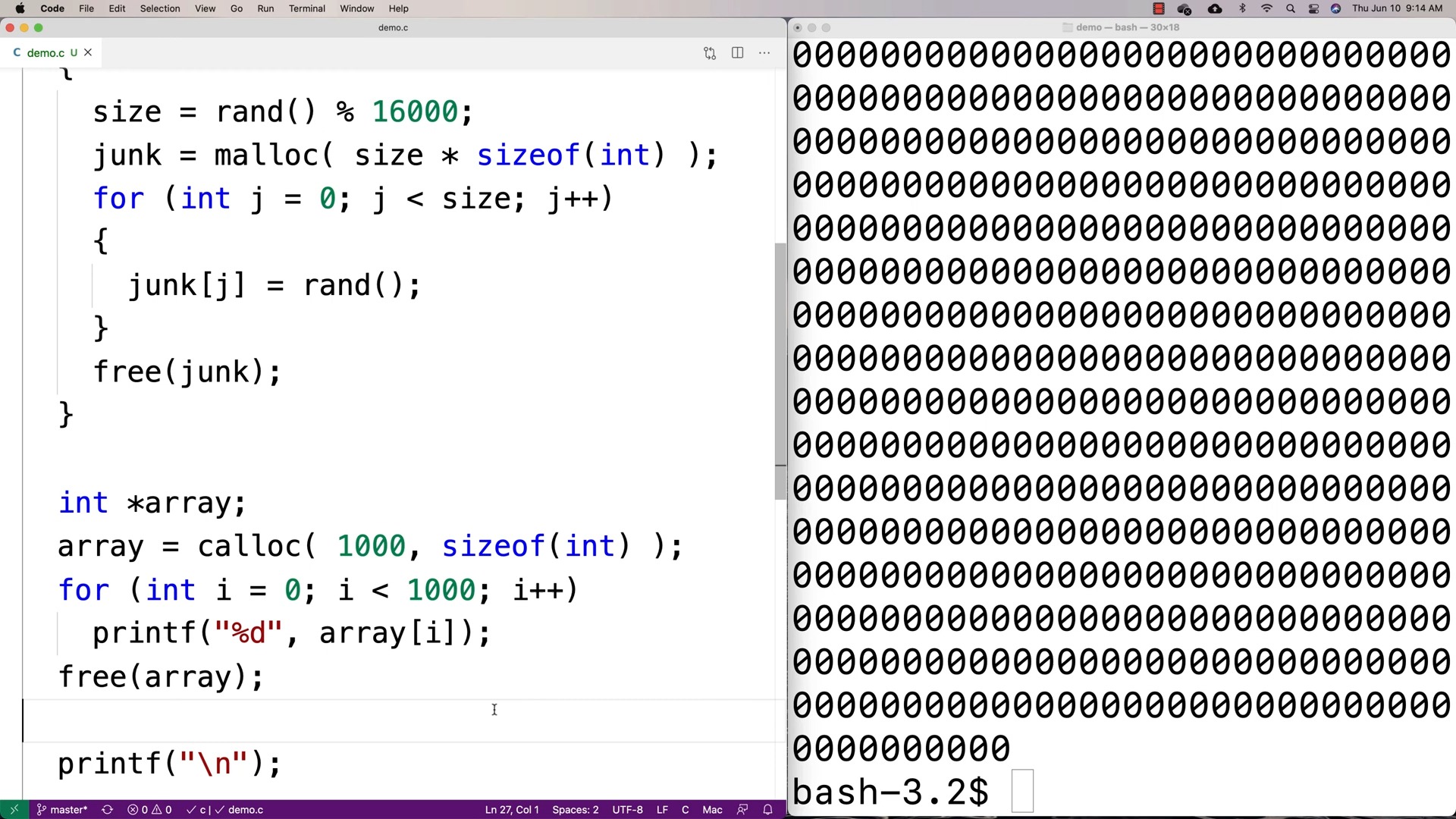Viewport: 1456px width, 819px height.
Task: Click the 'int *array;' declaration line
Action: [152, 502]
